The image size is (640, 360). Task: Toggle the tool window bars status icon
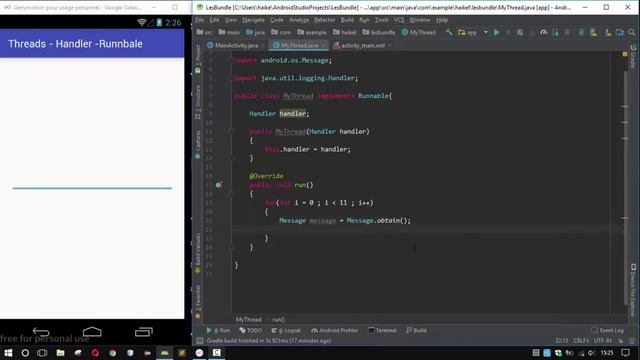[x=199, y=340]
